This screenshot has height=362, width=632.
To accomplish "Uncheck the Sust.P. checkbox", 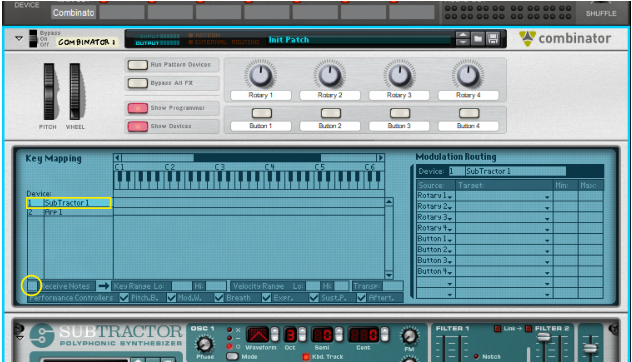I will click(x=314, y=298).
